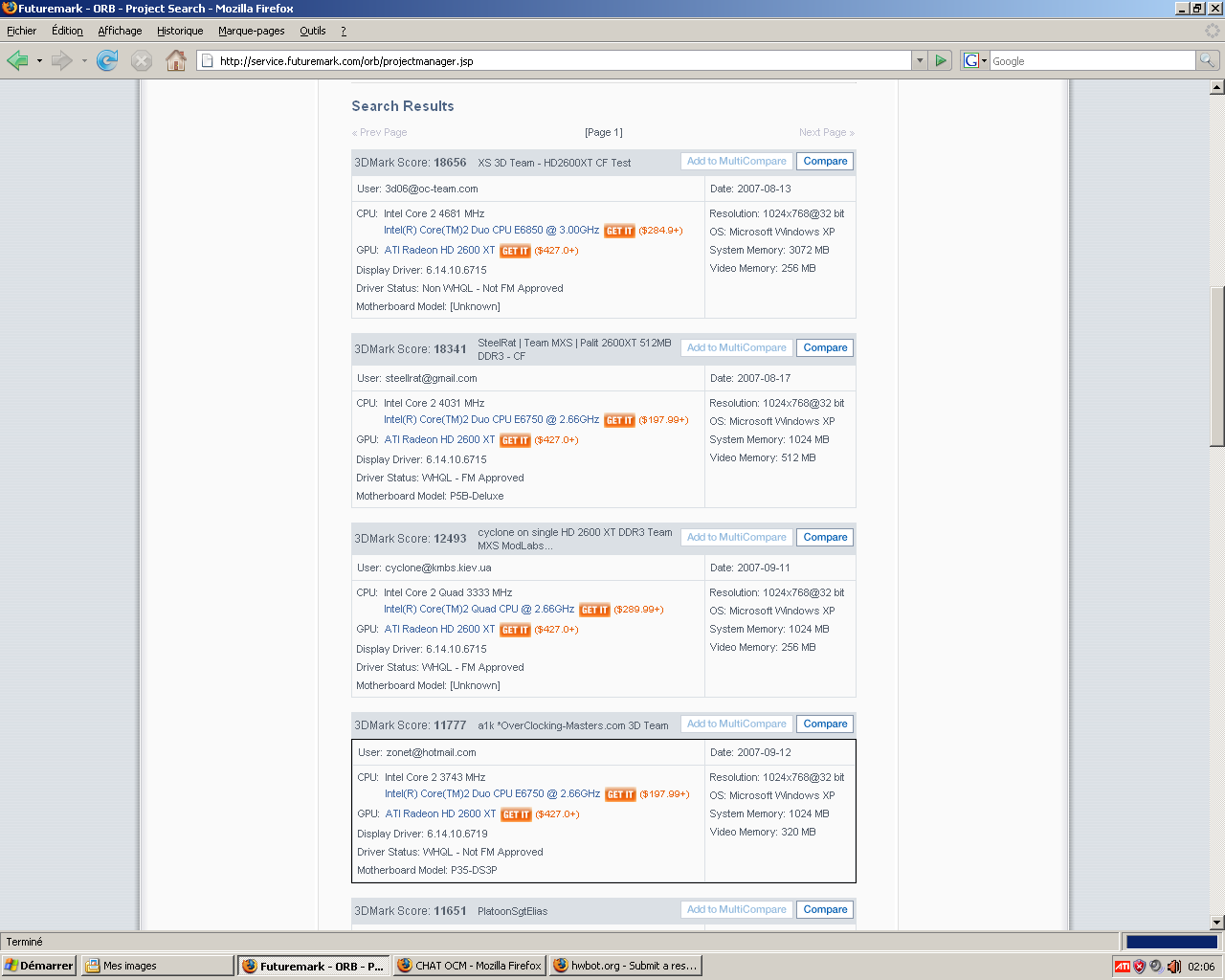1225x980 pixels.
Task: Add score 18656 to MultiCompare
Action: (x=737, y=162)
